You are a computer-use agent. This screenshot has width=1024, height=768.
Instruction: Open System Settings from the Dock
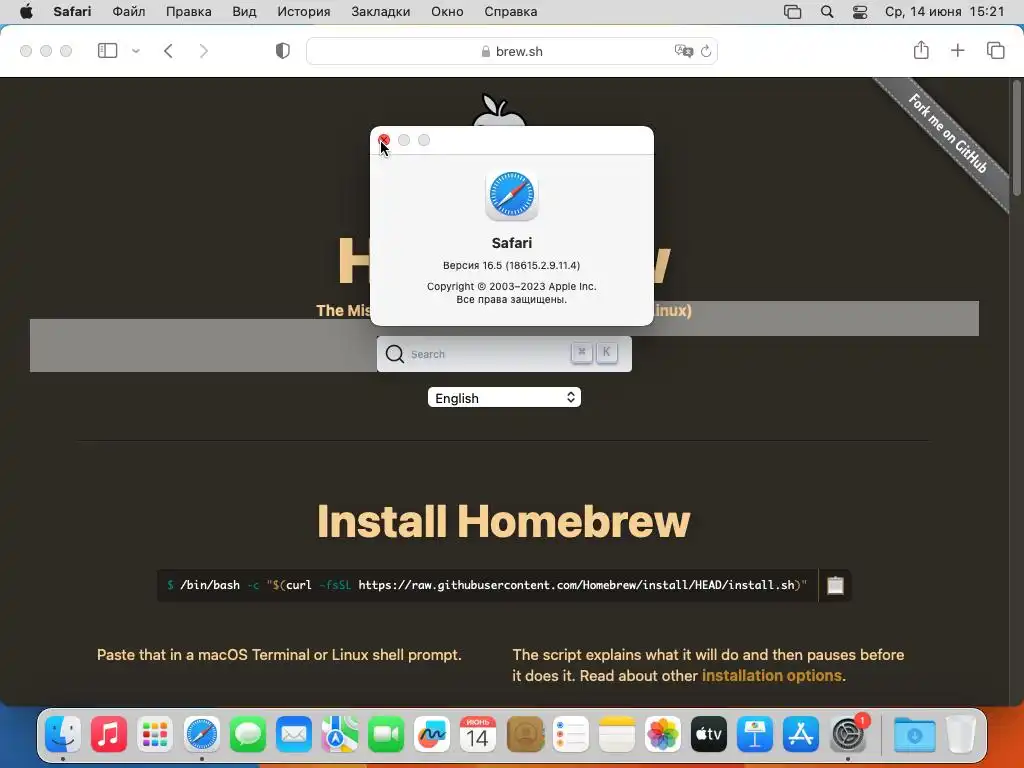[848, 734]
